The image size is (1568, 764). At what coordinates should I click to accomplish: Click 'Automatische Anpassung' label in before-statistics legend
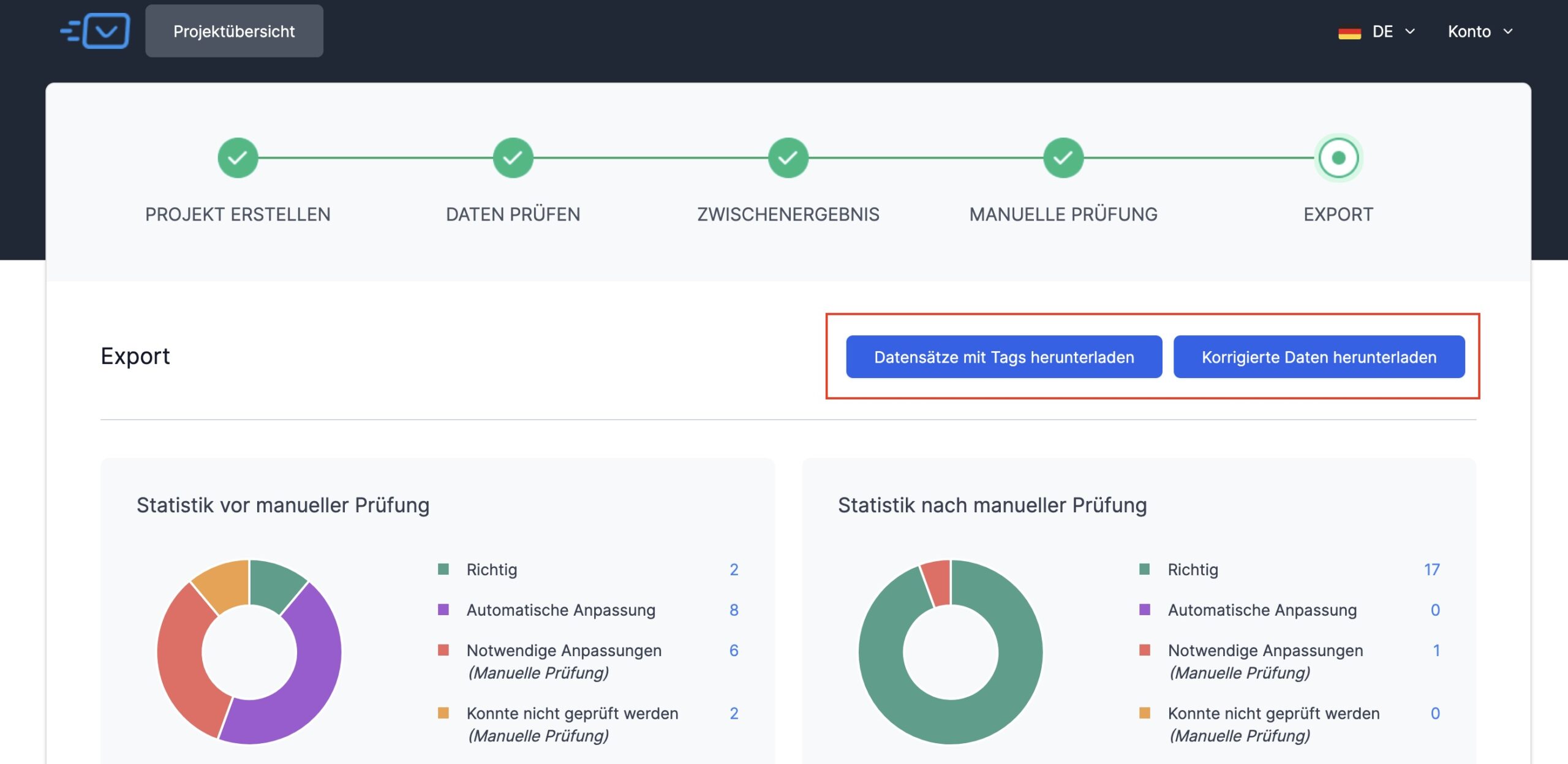click(x=561, y=610)
